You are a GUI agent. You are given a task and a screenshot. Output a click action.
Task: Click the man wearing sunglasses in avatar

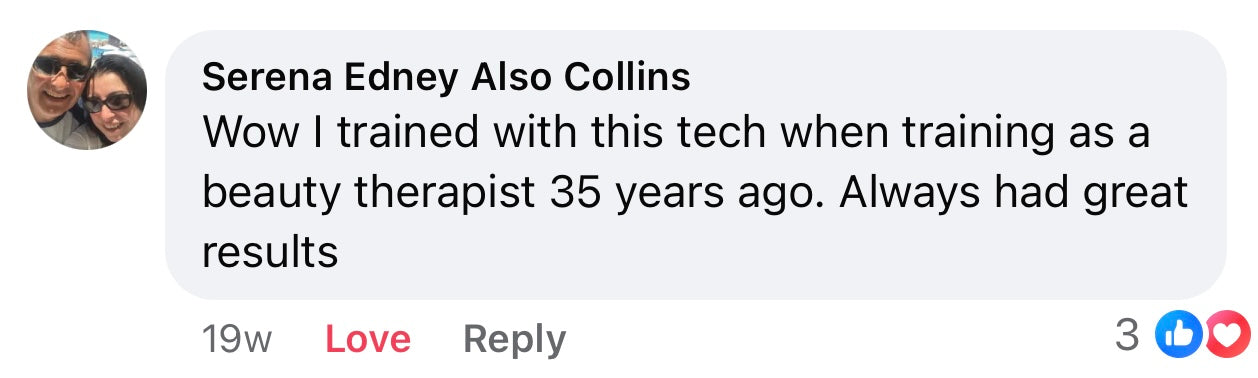(x=58, y=78)
